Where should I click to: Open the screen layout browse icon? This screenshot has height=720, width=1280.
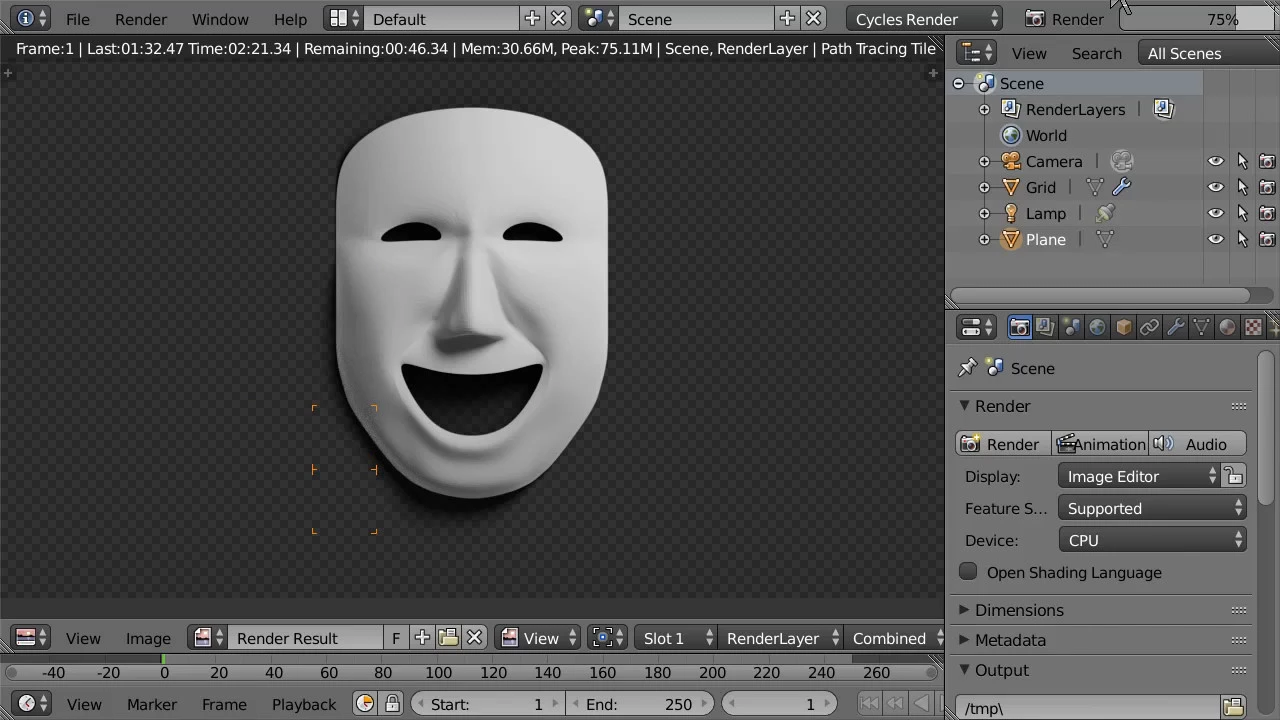pos(343,19)
